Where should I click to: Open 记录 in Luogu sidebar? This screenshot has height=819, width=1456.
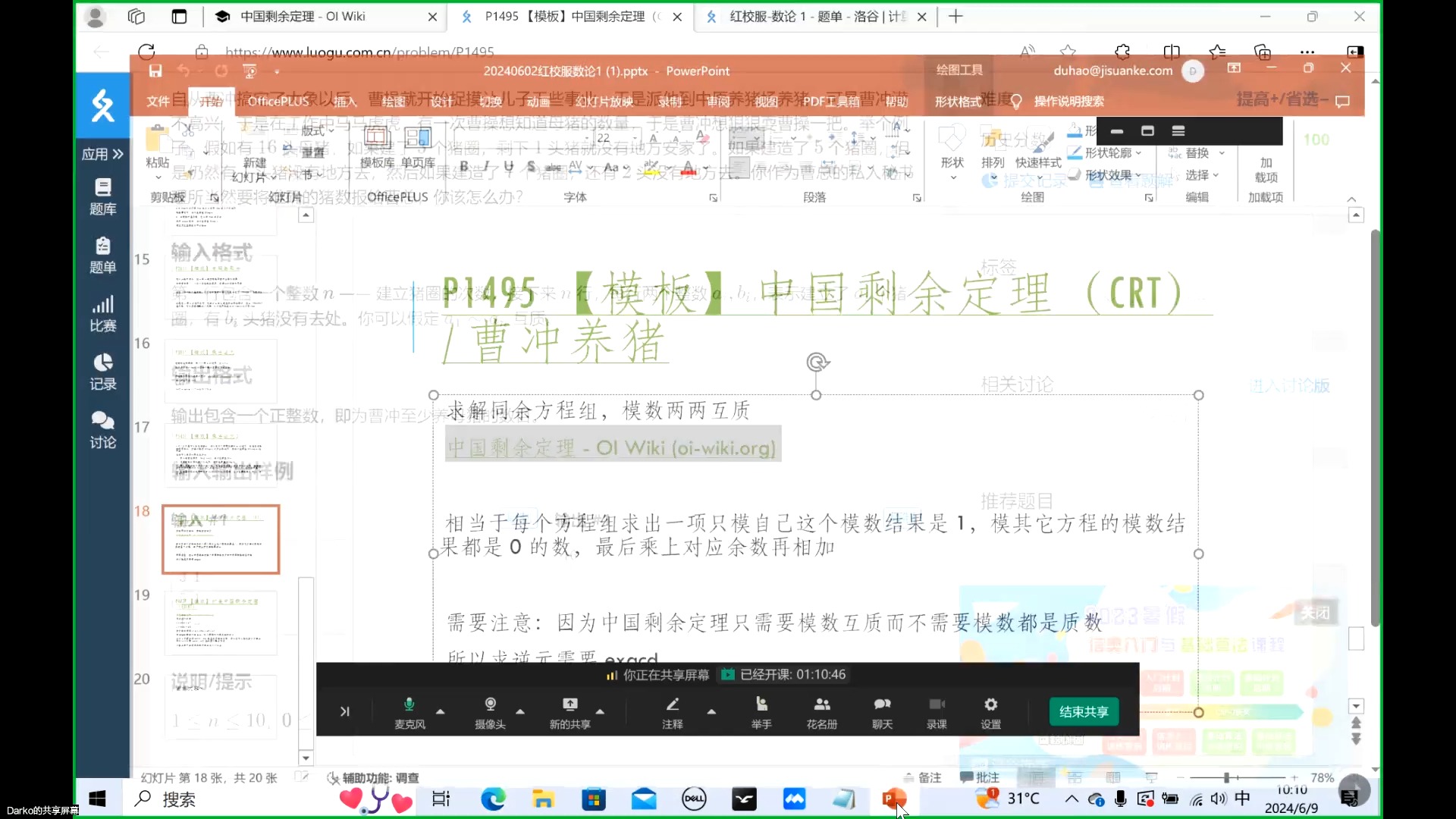[103, 372]
